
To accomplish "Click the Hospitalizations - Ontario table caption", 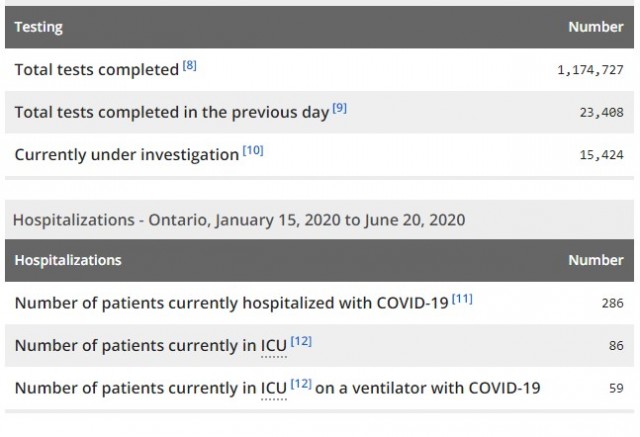I will click(x=239, y=220).
